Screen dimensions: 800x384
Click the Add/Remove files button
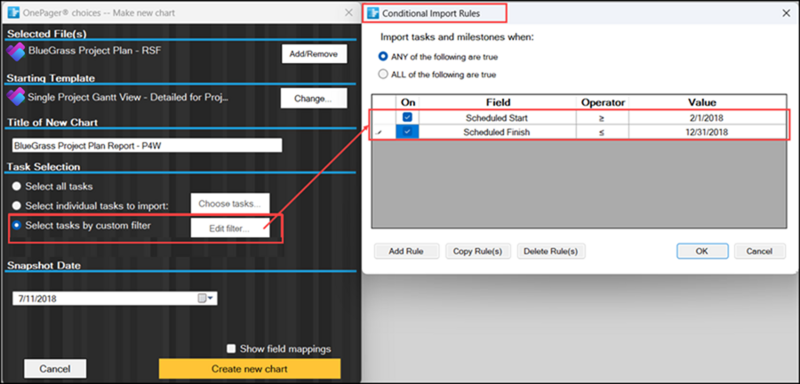coord(314,54)
